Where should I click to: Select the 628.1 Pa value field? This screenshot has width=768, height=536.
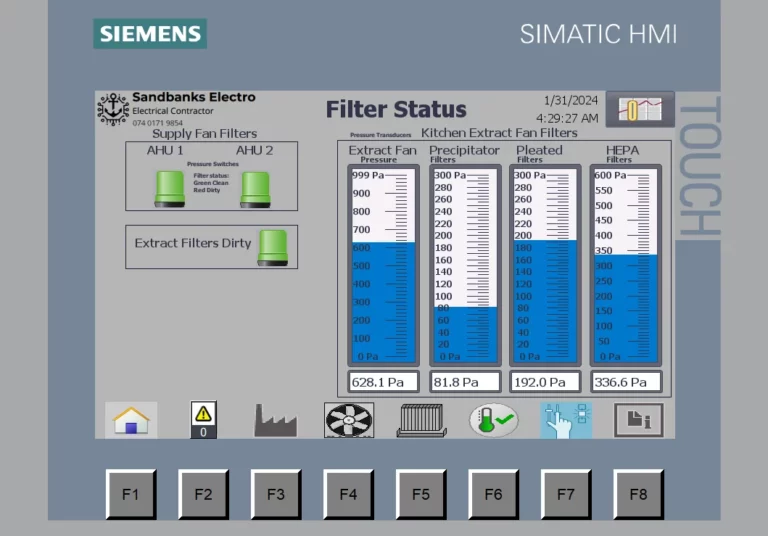(x=384, y=382)
